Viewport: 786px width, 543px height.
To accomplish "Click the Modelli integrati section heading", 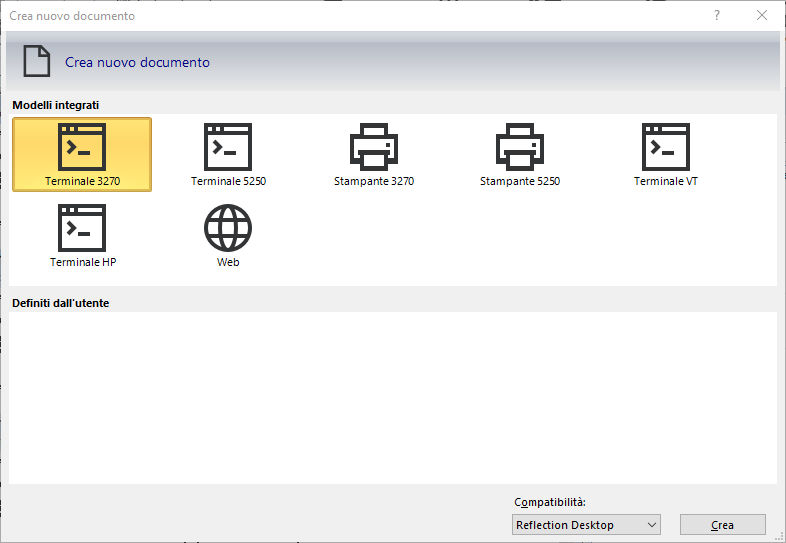I will tap(56, 105).
